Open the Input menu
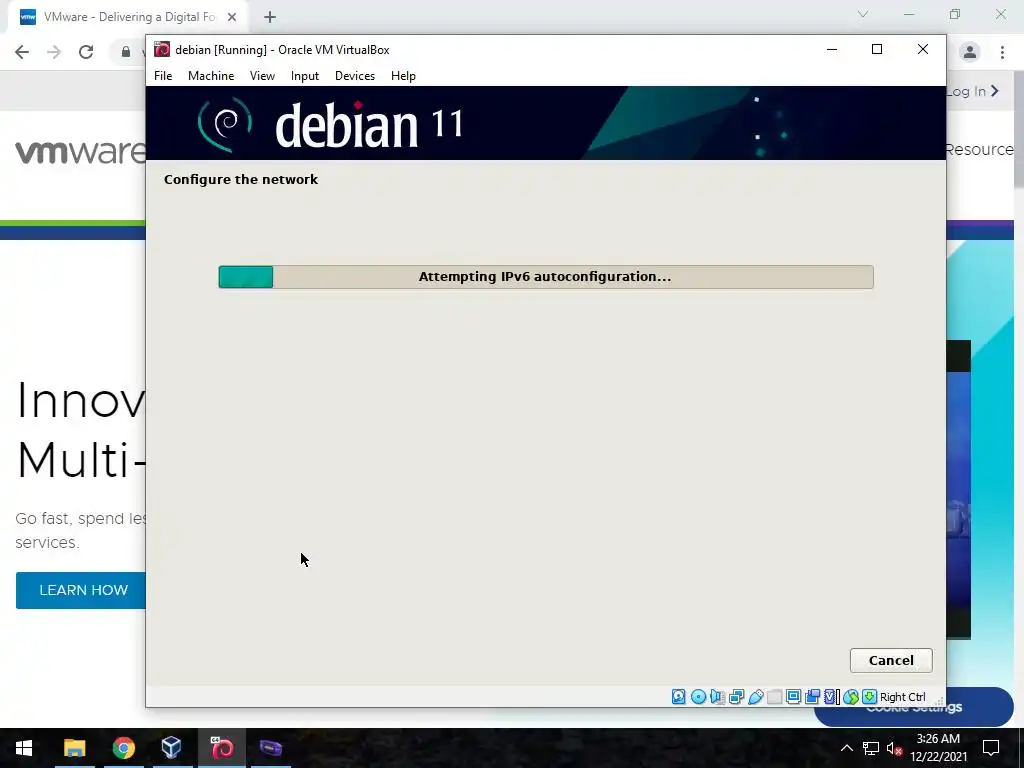The image size is (1024, 768). click(x=305, y=76)
